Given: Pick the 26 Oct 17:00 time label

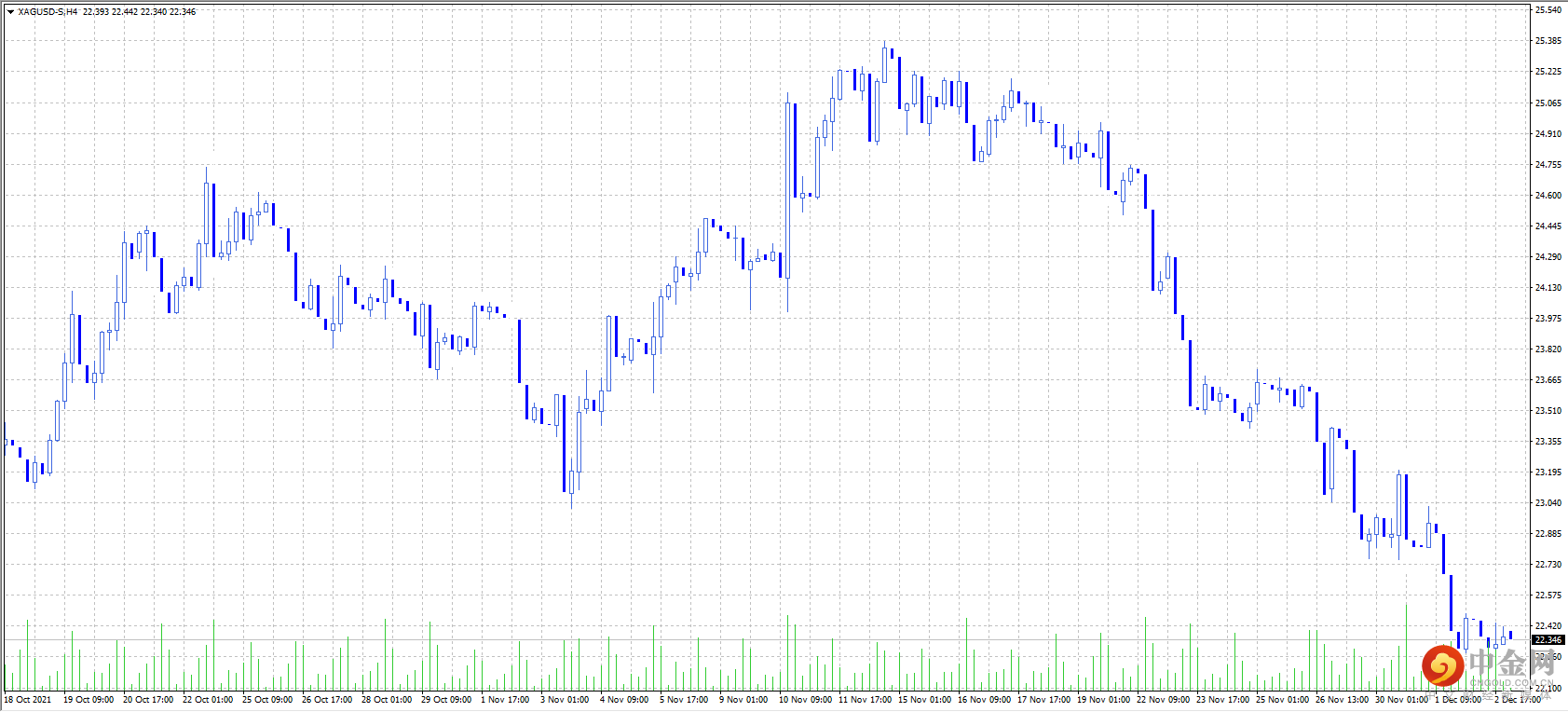Looking at the screenshot, I should pyautogui.click(x=327, y=700).
